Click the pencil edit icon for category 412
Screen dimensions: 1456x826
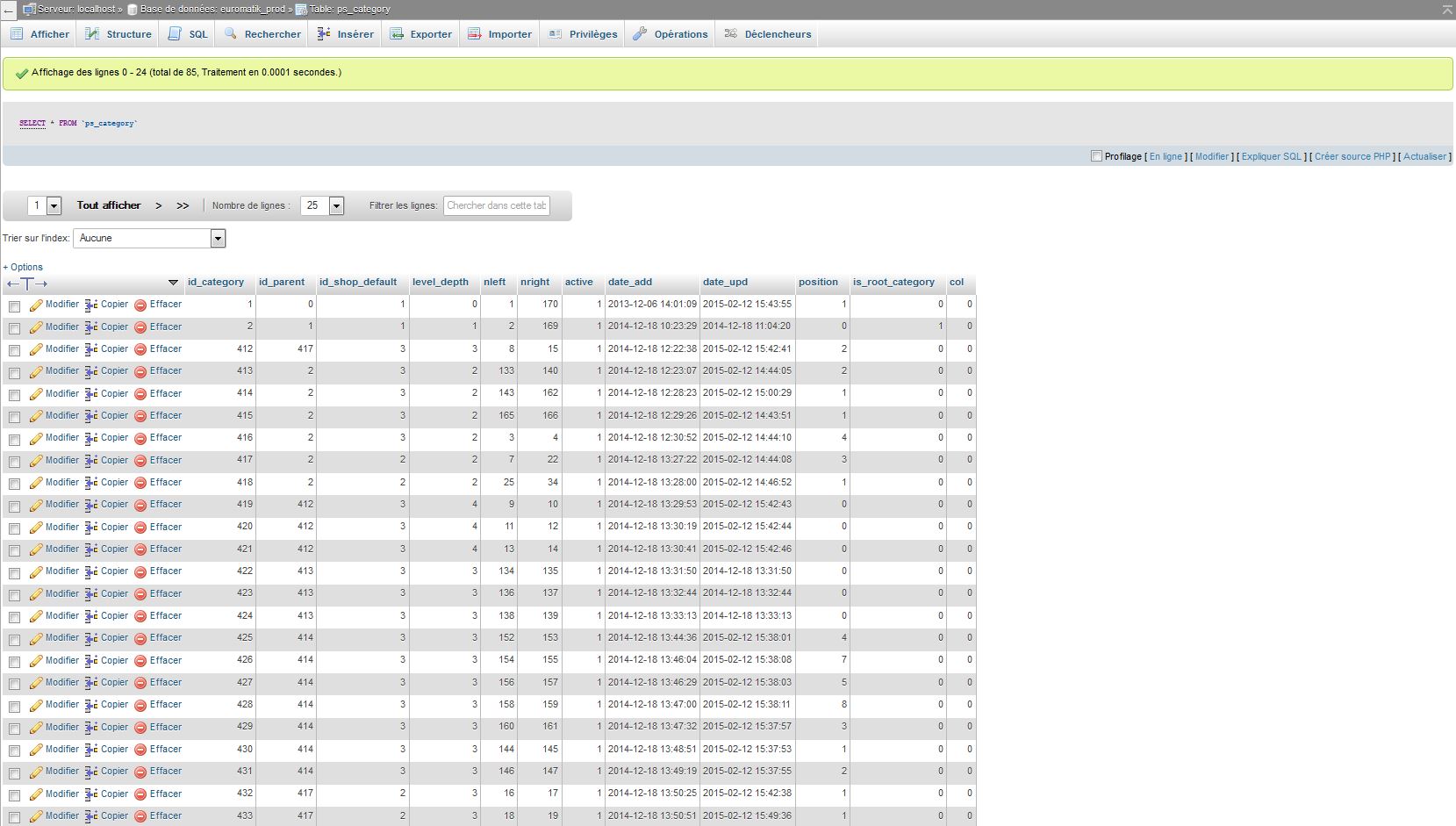tap(36, 349)
